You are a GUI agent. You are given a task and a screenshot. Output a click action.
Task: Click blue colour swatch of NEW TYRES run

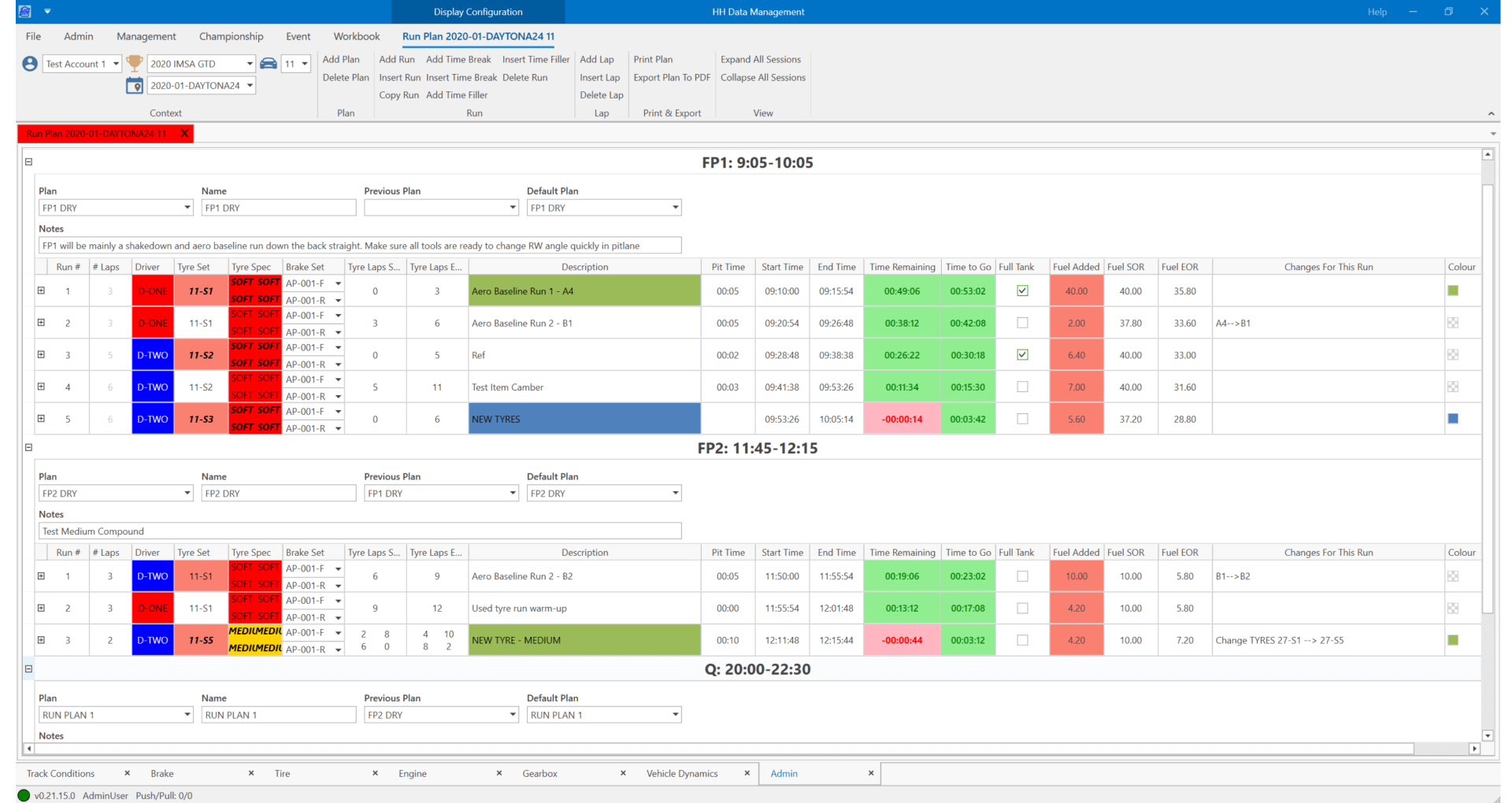click(x=1453, y=419)
